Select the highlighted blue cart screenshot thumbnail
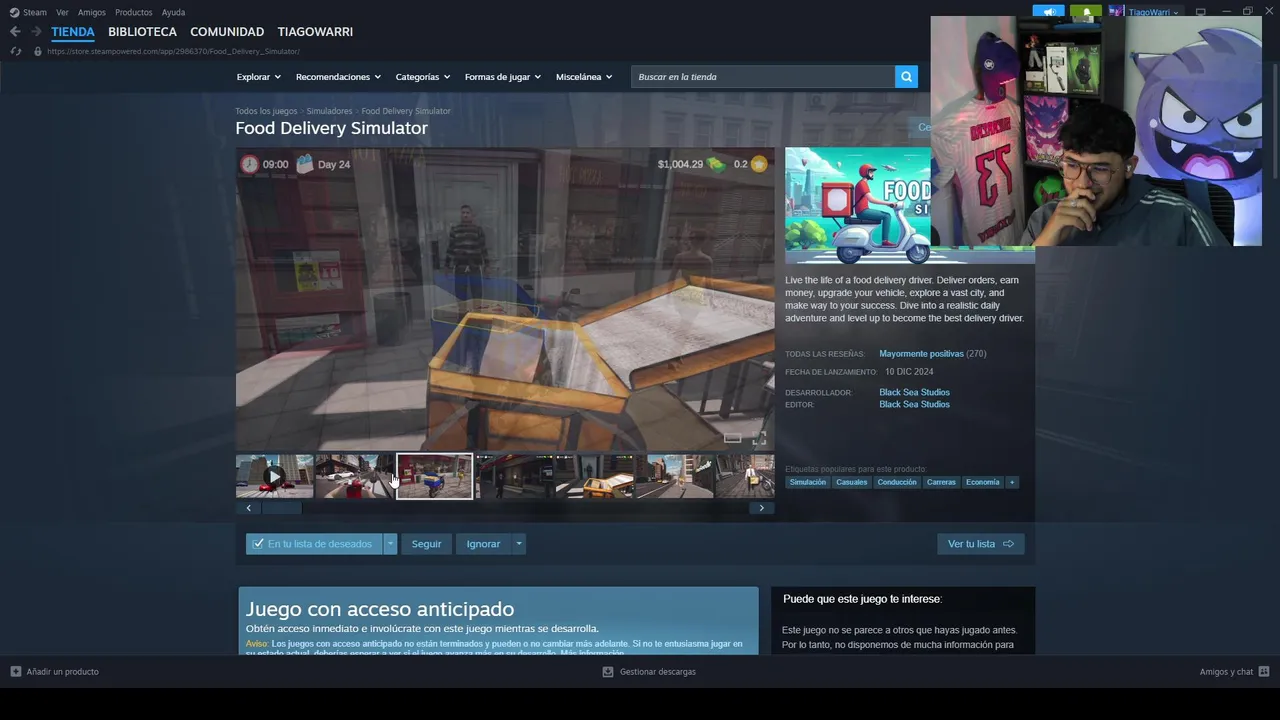This screenshot has width=1280, height=720. 434,476
